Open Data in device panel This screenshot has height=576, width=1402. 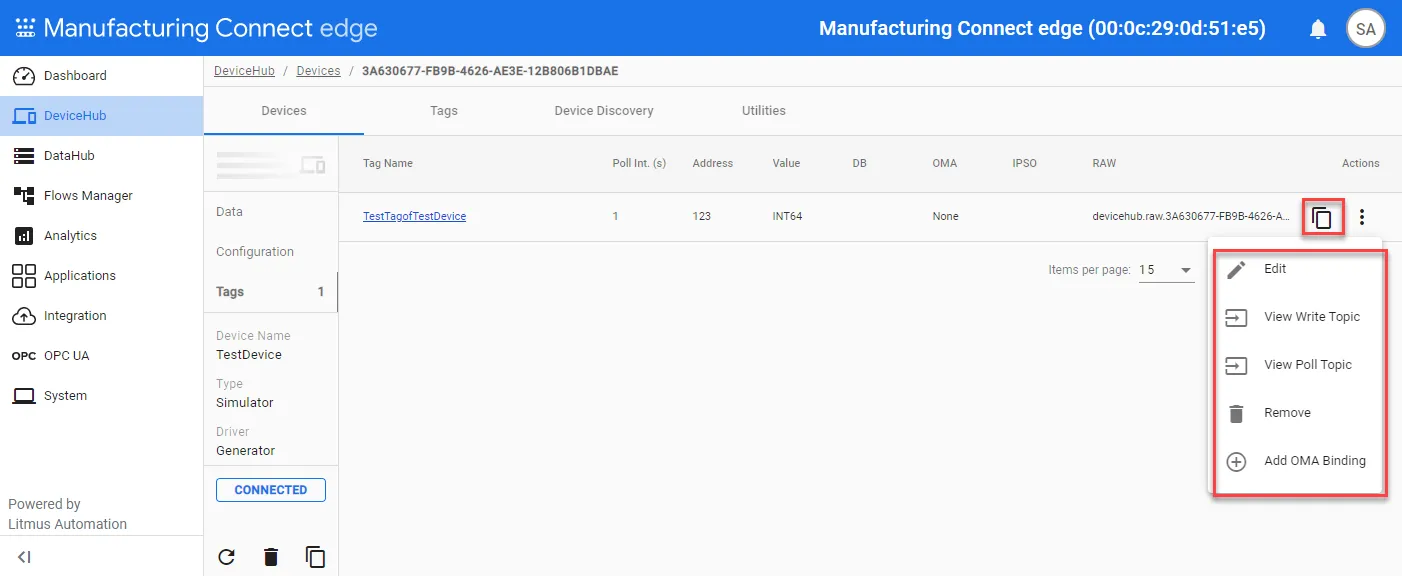[x=271, y=212]
